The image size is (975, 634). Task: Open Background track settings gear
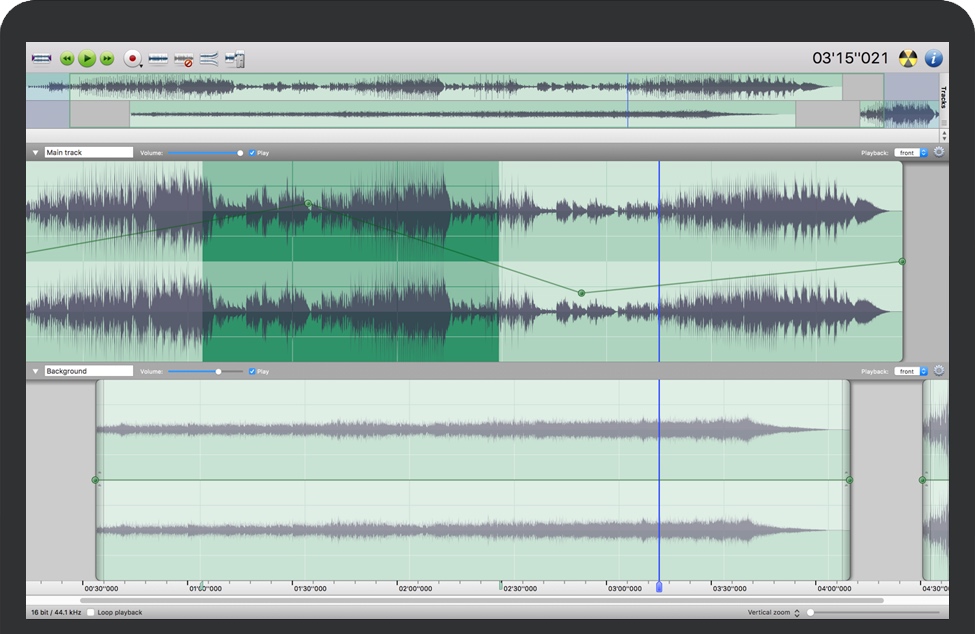click(x=939, y=371)
